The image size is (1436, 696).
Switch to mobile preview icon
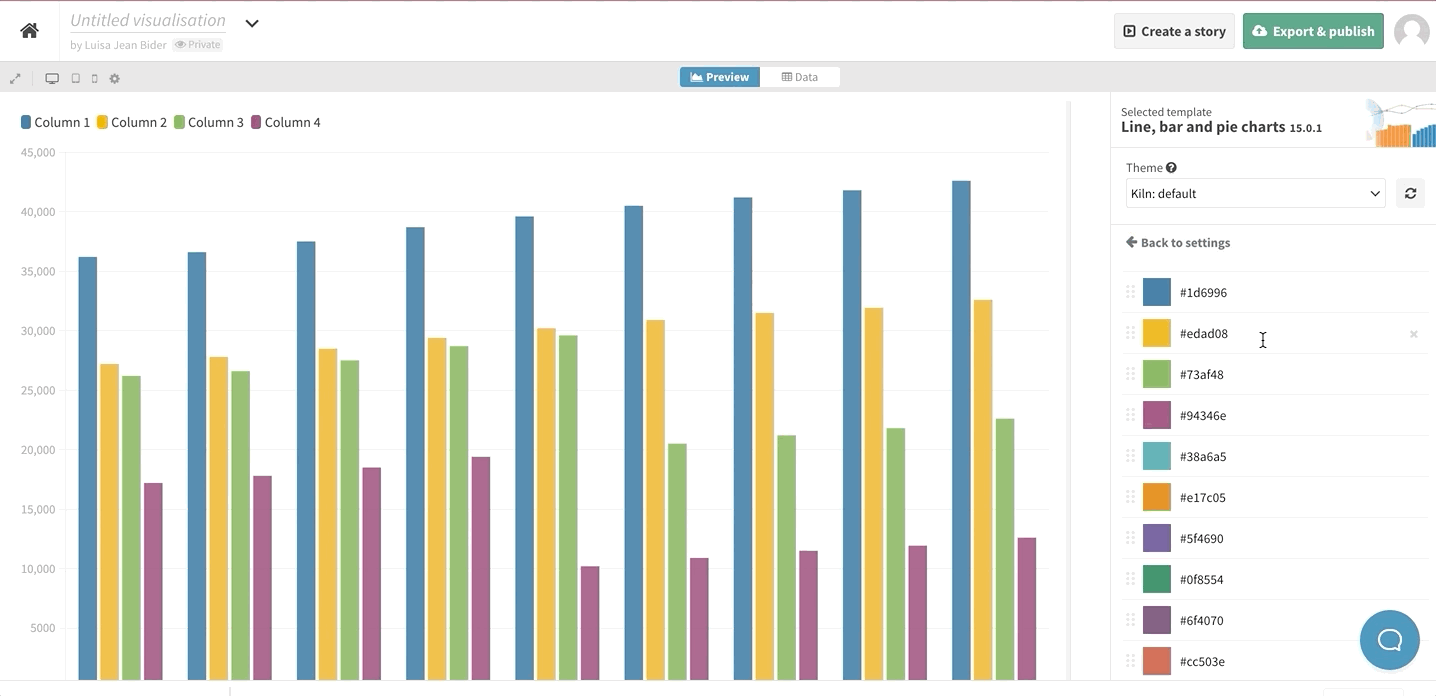(95, 78)
